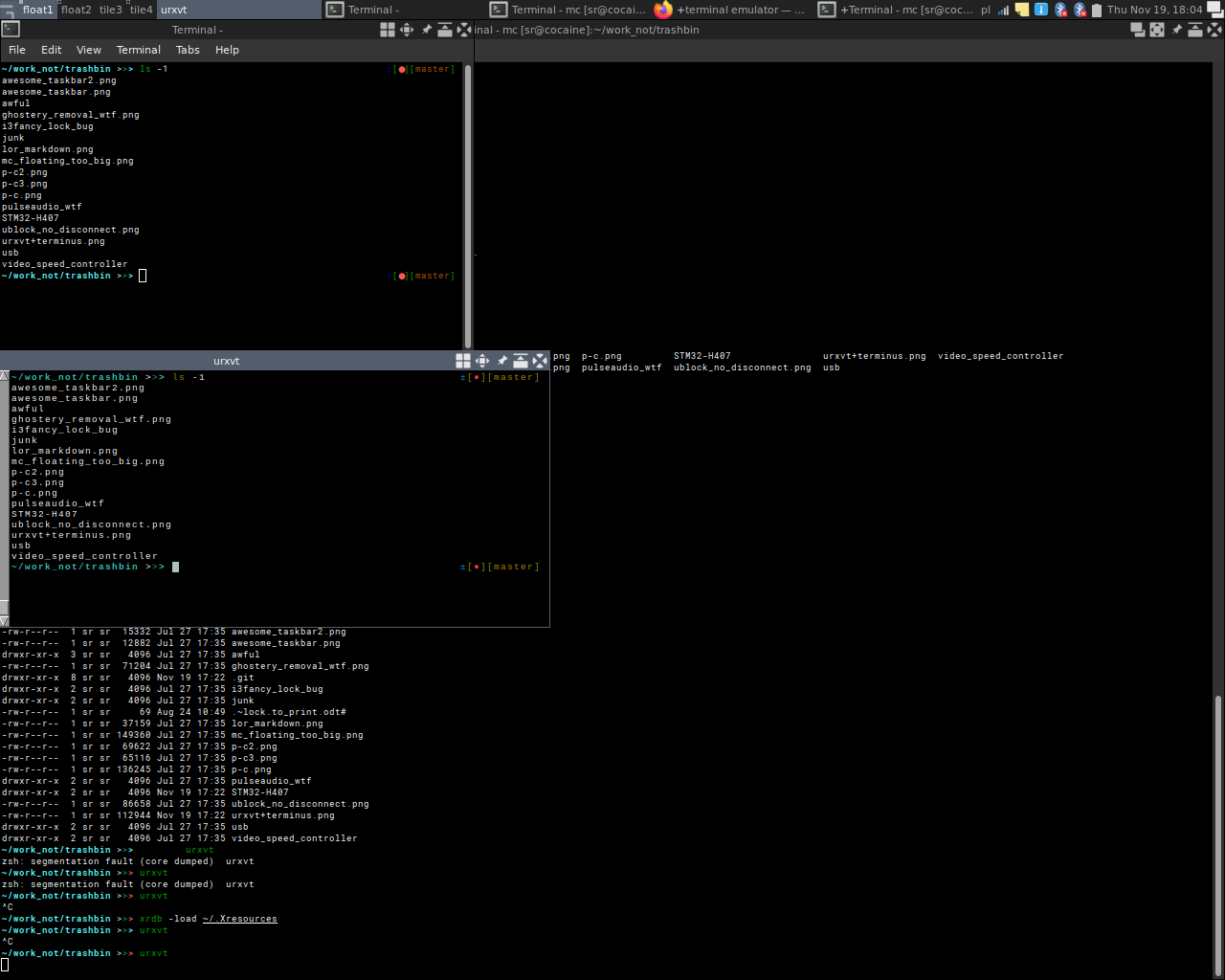Click second Bluetooth tray icon

(x=1080, y=10)
